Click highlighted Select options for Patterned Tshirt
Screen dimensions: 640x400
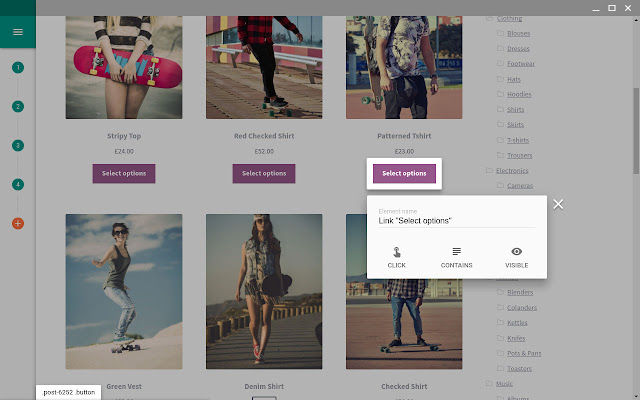click(404, 173)
